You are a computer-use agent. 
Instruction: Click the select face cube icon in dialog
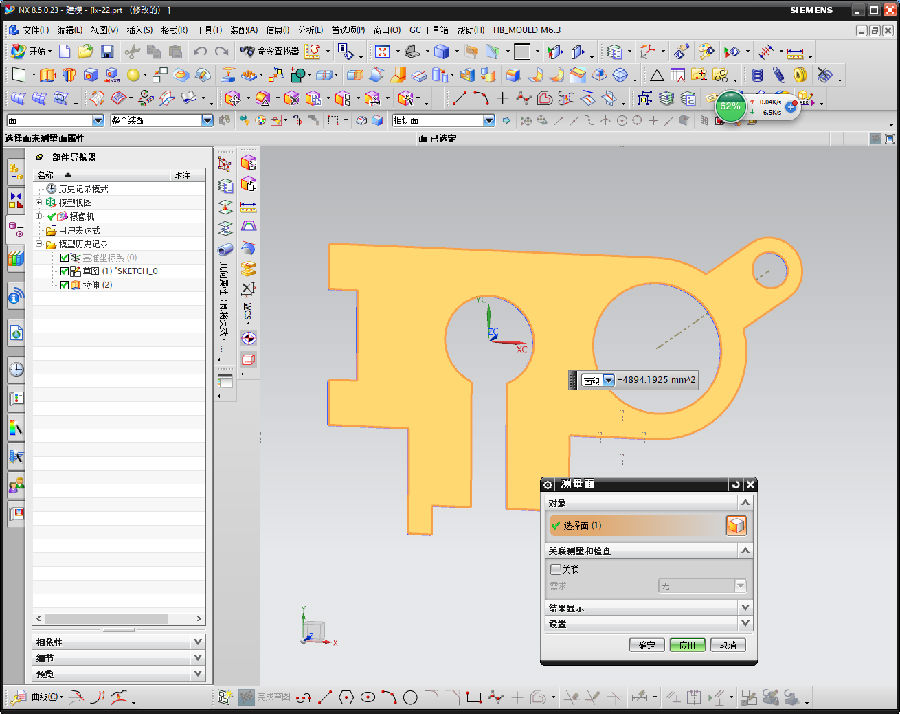[x=736, y=525]
